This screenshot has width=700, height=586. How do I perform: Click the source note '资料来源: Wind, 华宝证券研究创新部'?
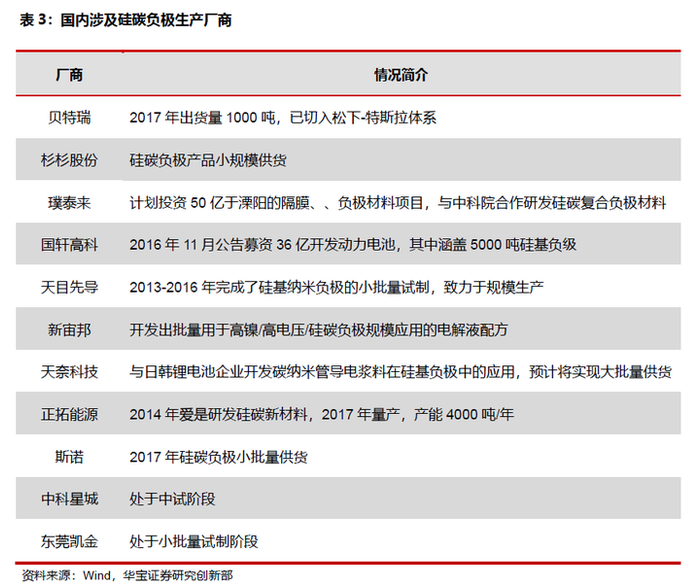coord(127,575)
